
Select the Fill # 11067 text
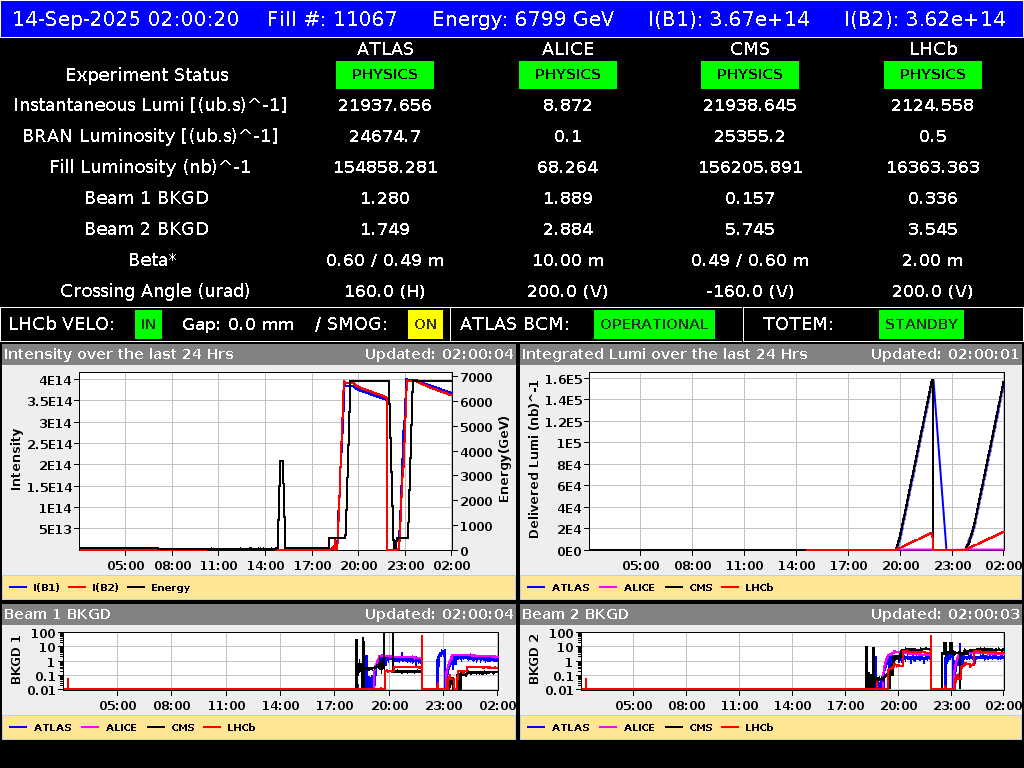[x=332, y=19]
